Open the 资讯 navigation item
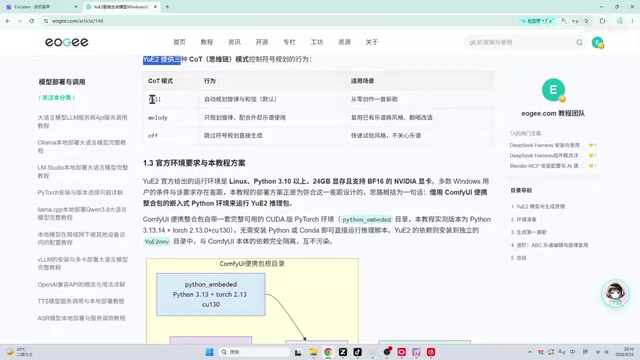The image size is (640, 360). (234, 42)
